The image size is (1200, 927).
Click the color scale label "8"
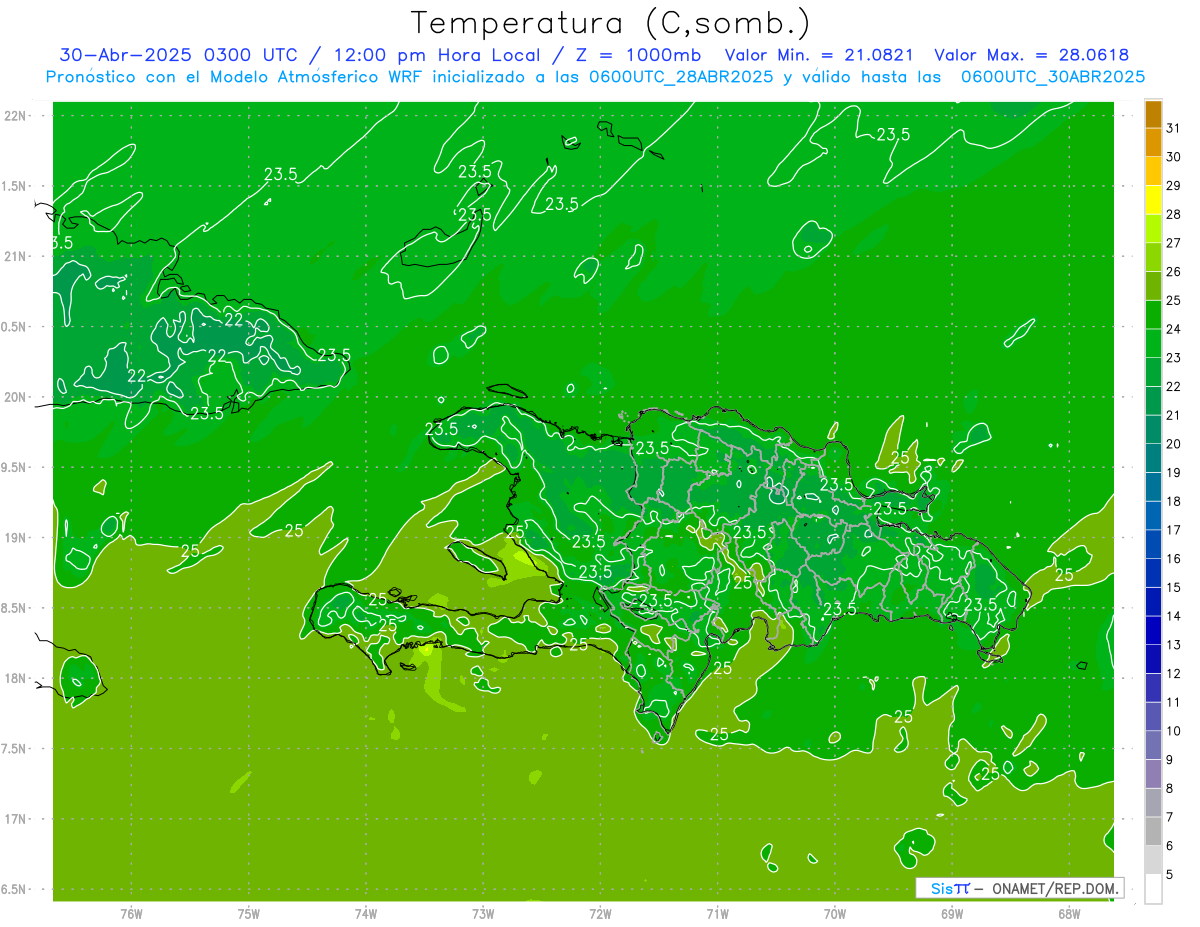[x=1170, y=788]
